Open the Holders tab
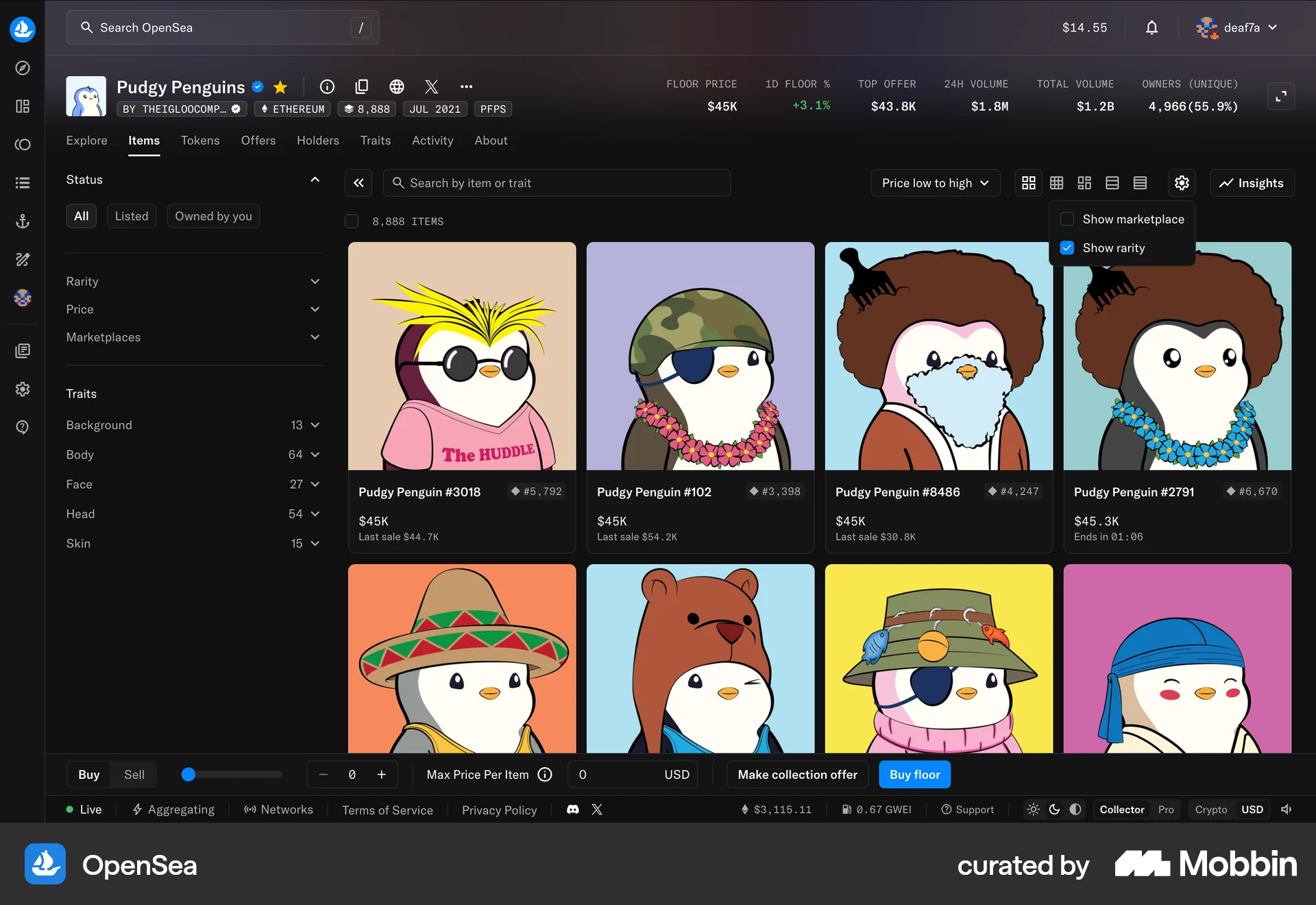This screenshot has width=1316, height=905. (317, 141)
